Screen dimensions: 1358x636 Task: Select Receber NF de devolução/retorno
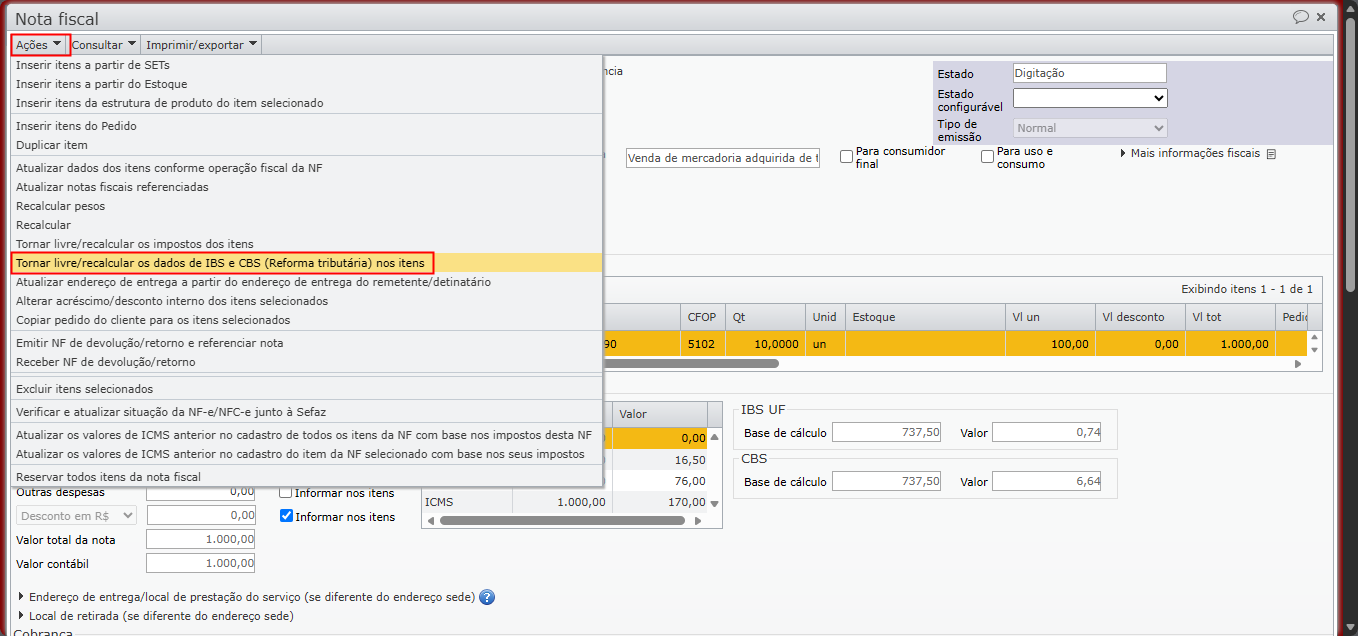(x=306, y=362)
